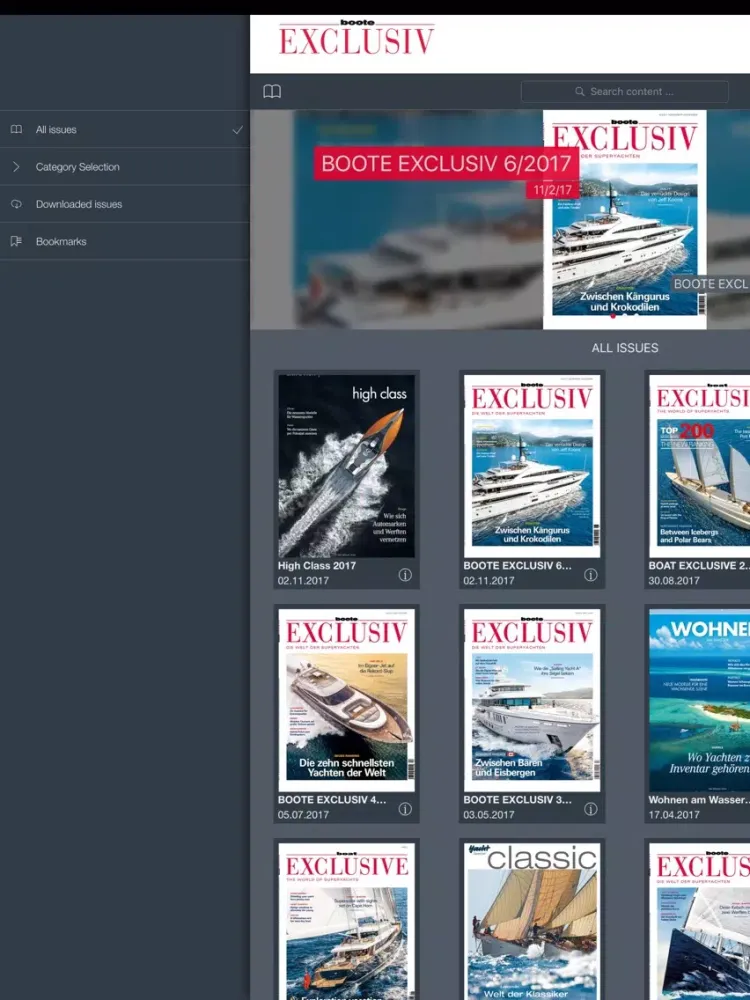Click date 30.08.2017 text
Image resolution: width=750 pixels, height=1000 pixels.
(x=674, y=580)
